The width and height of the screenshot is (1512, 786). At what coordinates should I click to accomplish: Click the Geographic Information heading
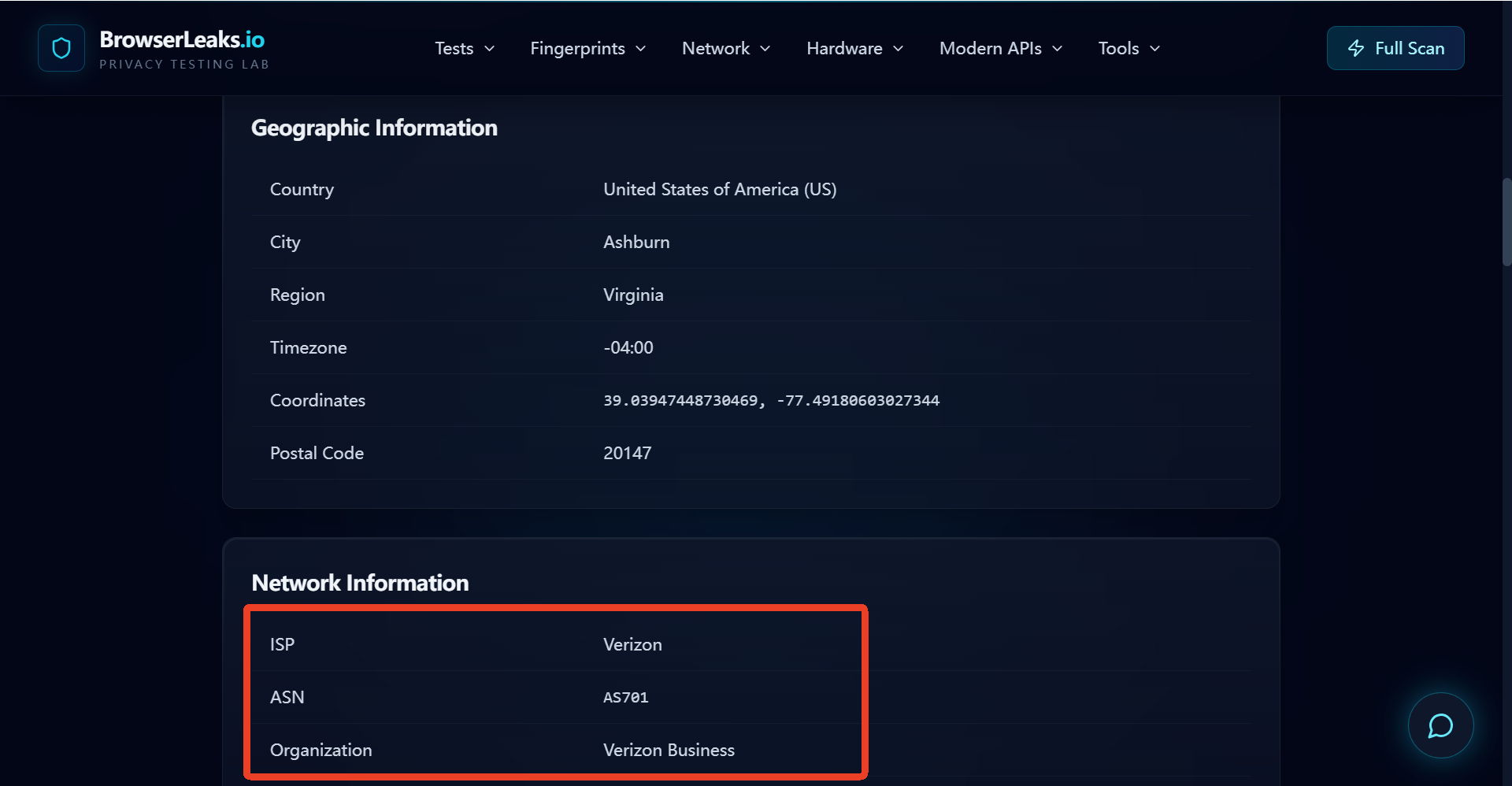pos(374,128)
